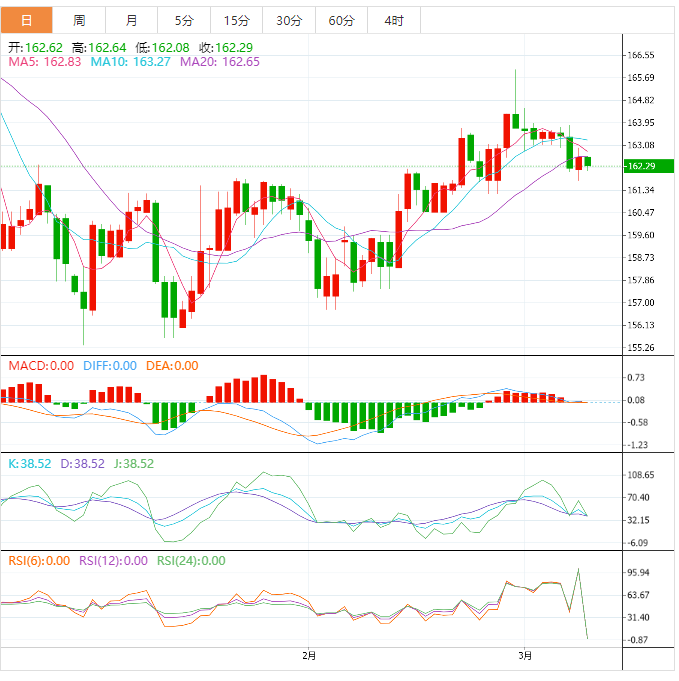Click the 165.69 price axis label

coord(641,78)
